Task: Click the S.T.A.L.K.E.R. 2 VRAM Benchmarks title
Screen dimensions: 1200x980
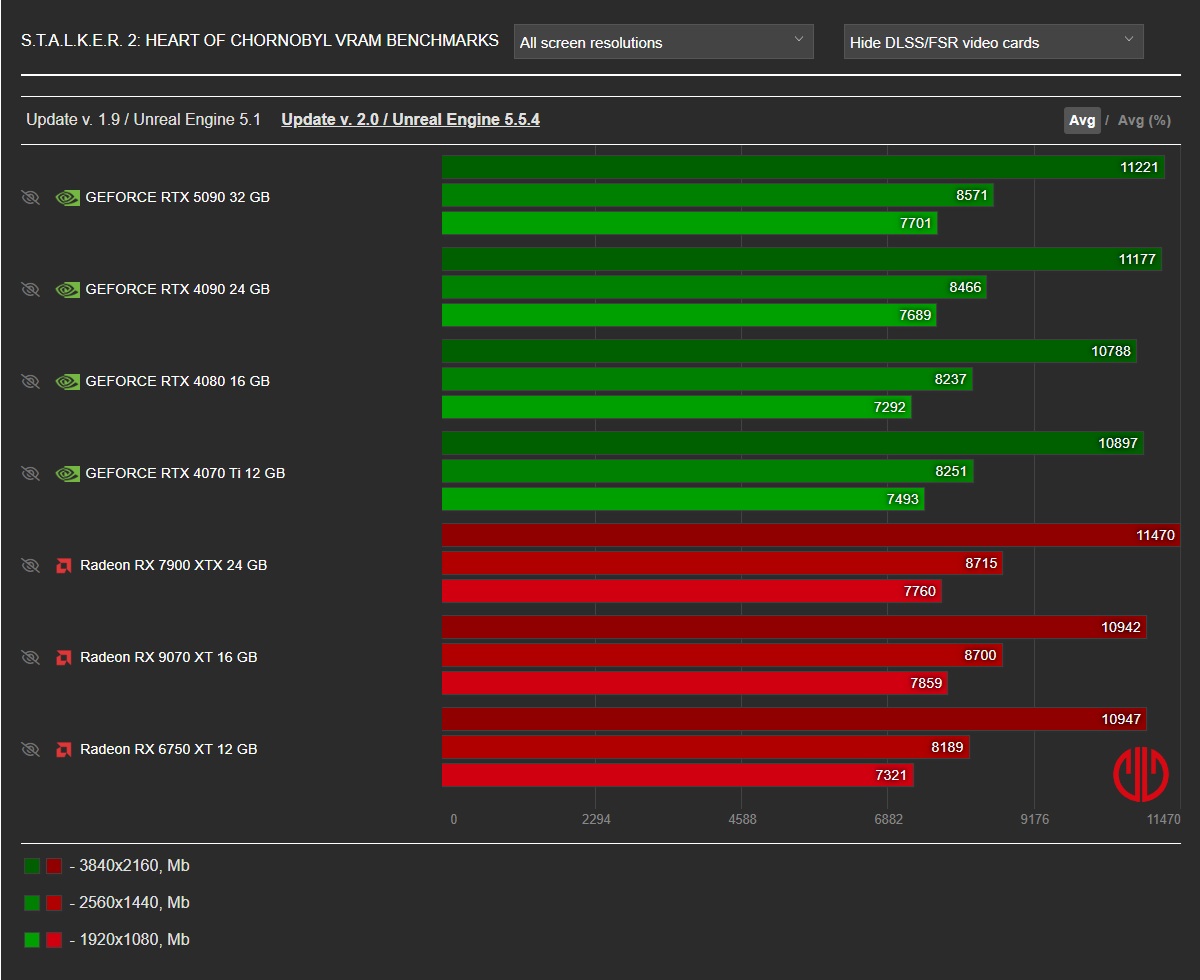Action: coord(260,41)
